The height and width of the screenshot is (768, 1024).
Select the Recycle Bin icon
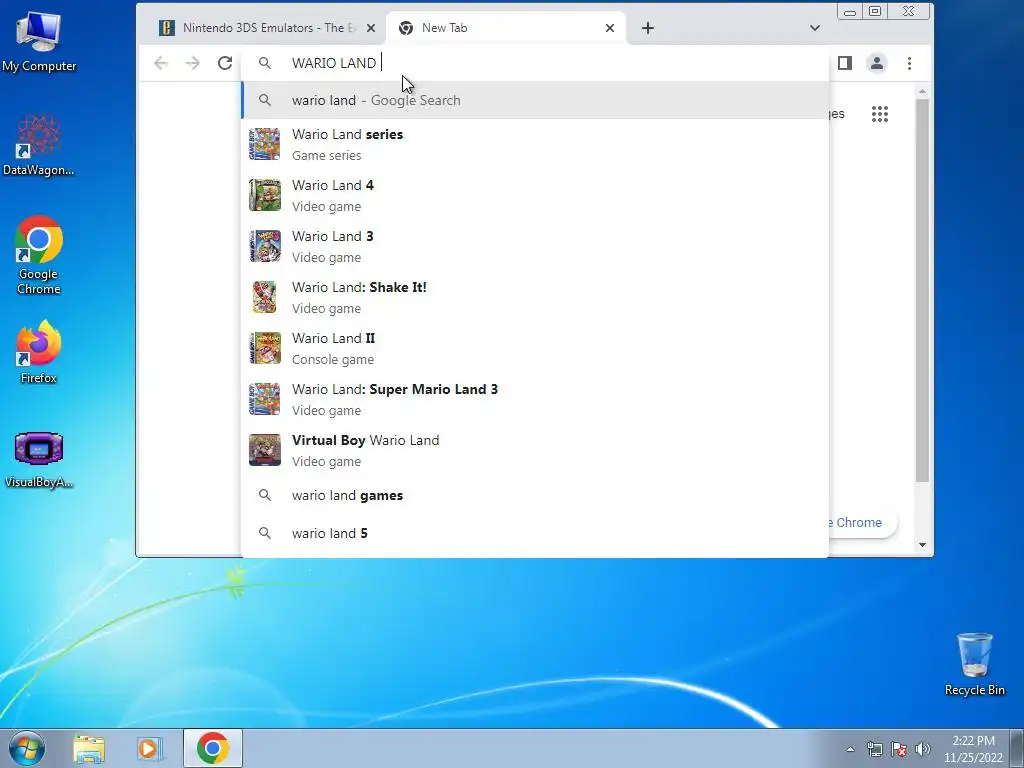974,664
